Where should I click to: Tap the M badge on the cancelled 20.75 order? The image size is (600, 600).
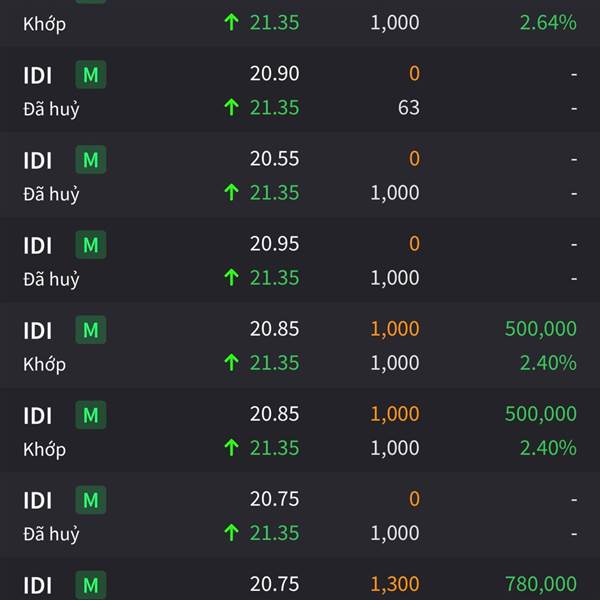pyautogui.click(x=91, y=500)
